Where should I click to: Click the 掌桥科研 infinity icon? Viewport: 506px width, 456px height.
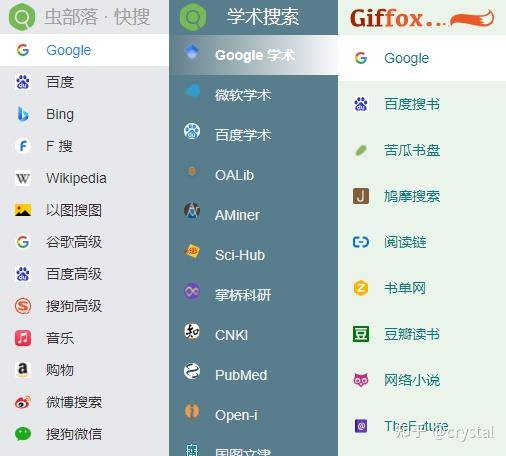tap(192, 291)
